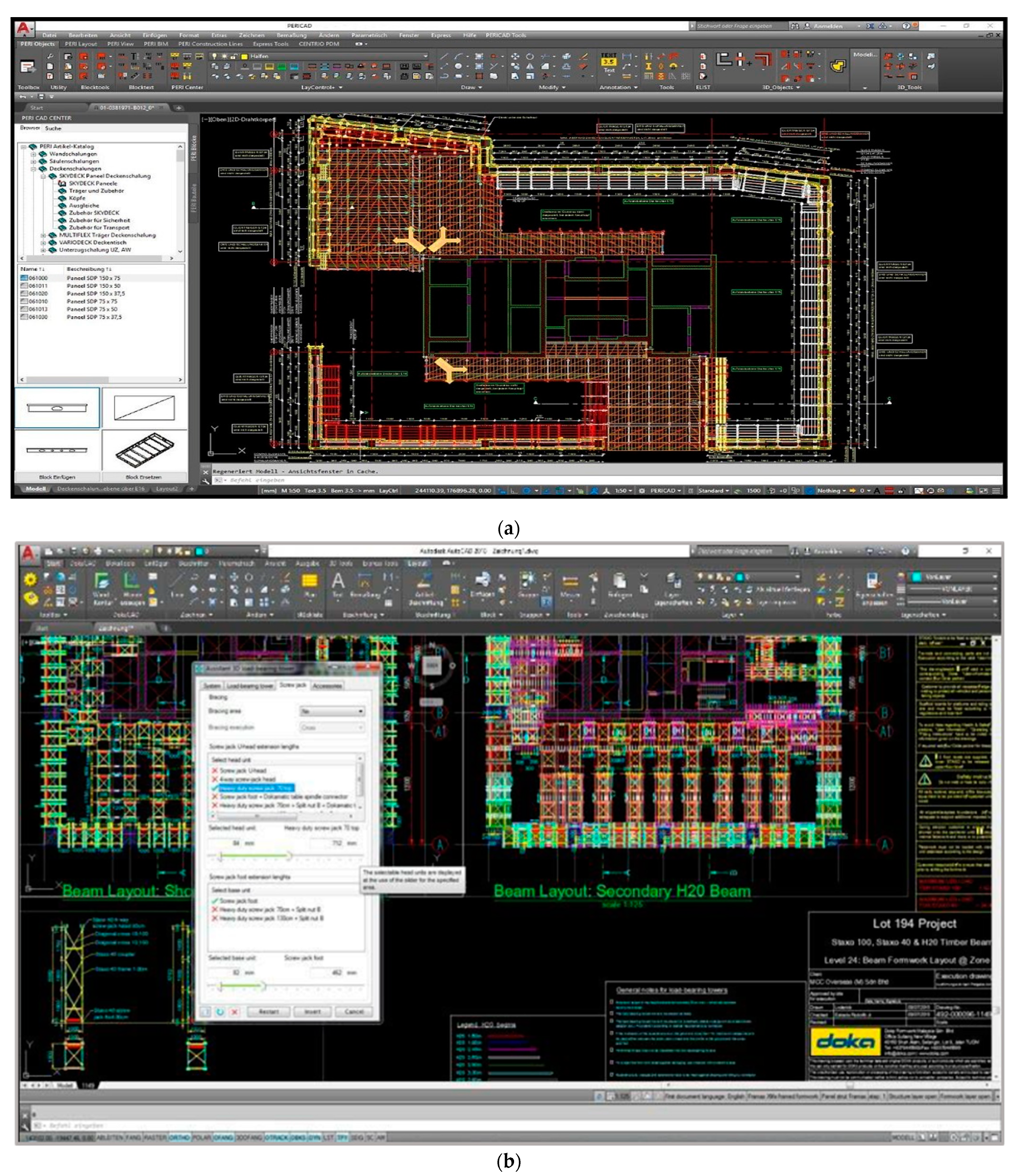This screenshot has height=1176, width=1022.
Task: Collapse SKYDECK Paneel Deckenschalung tree node
Action: click(x=43, y=176)
